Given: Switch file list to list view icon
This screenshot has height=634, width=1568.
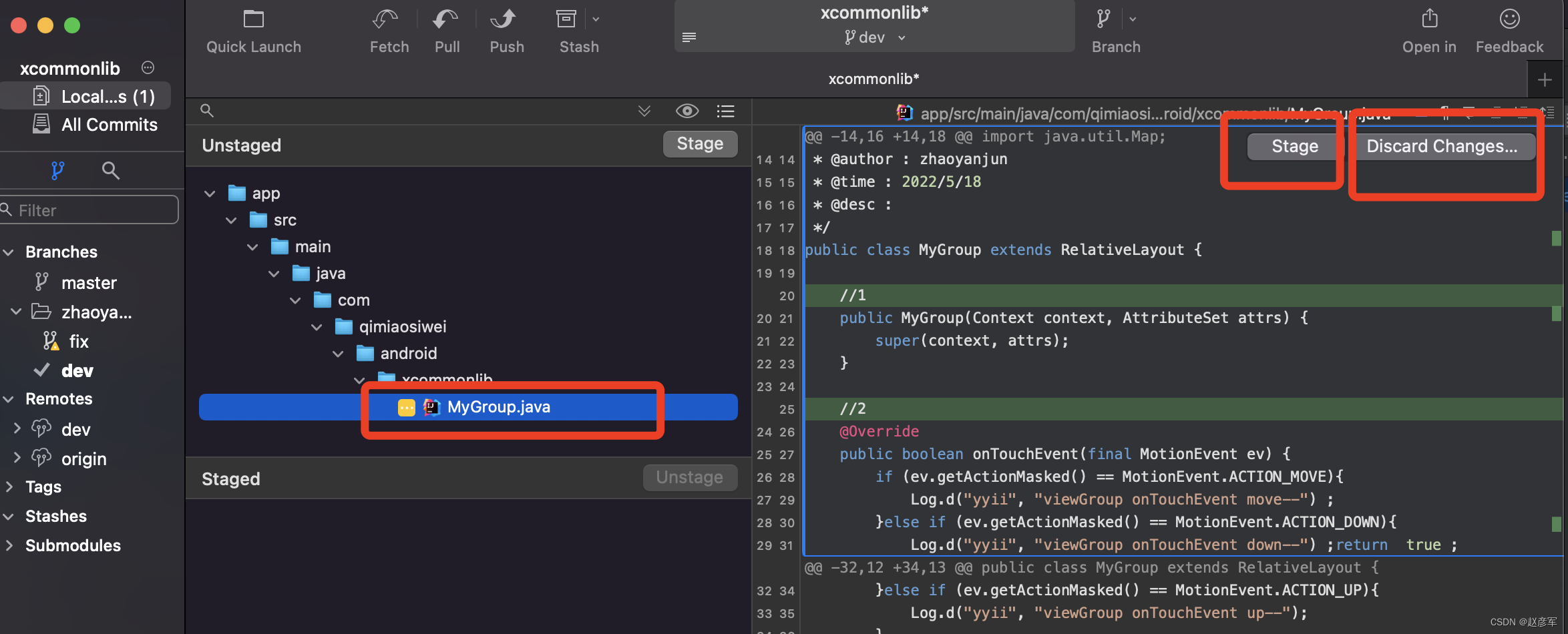Looking at the screenshot, I should [726, 111].
